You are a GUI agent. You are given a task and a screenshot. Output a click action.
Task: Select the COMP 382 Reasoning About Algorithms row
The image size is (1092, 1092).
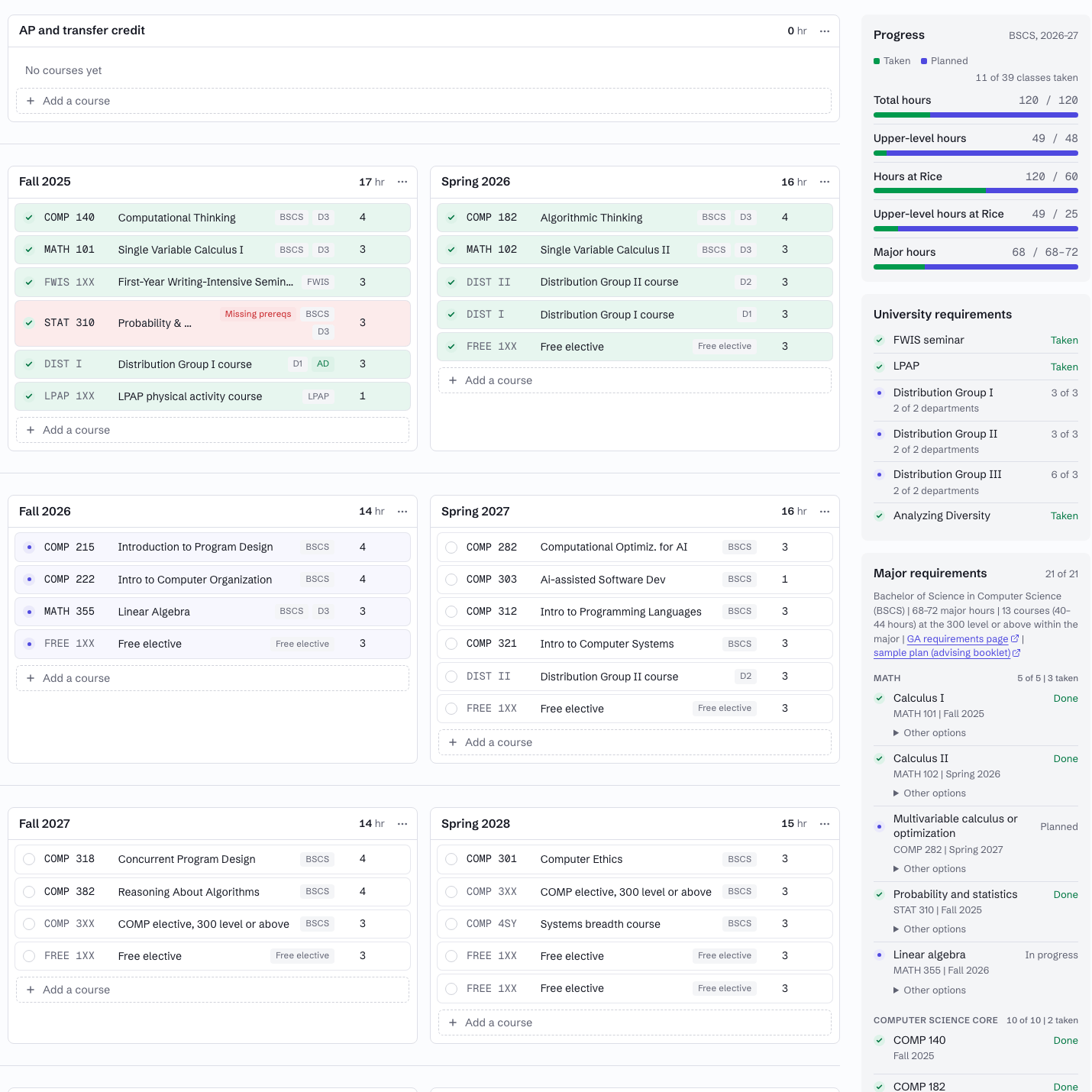coord(212,892)
